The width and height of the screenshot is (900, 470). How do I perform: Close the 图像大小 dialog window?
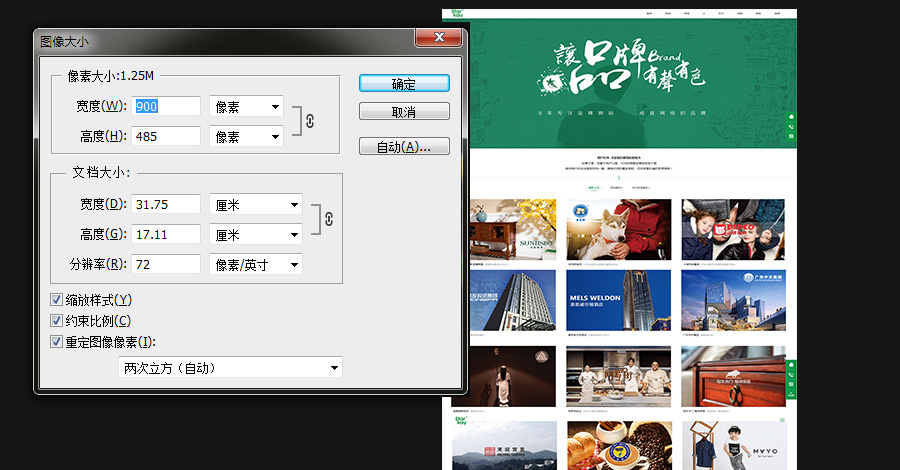pos(439,38)
